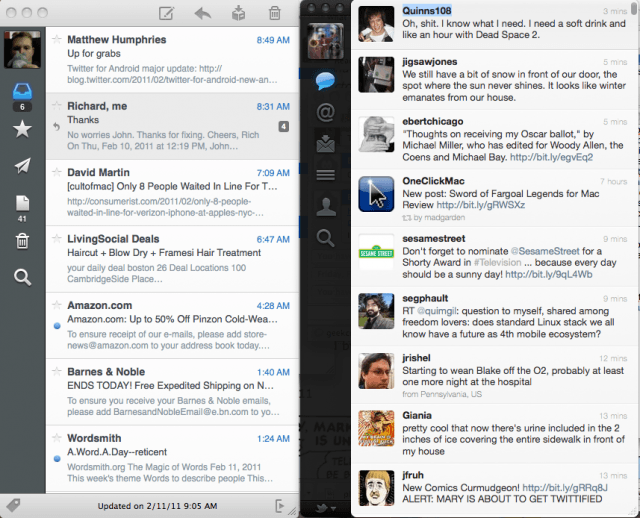The width and height of the screenshot is (640, 518).
Task: Archive message with the box icon
Action: point(239,13)
